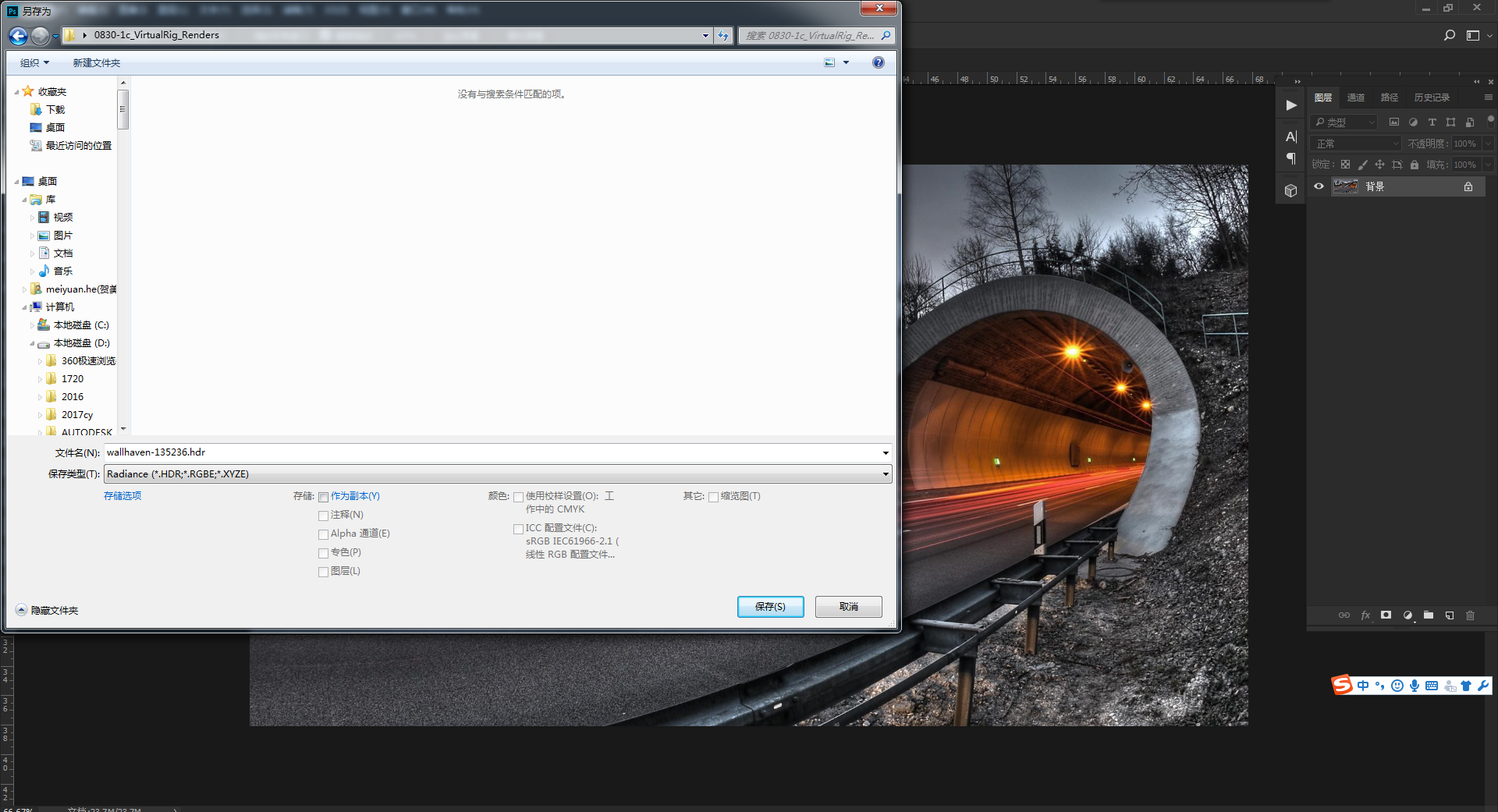Open Layers panel menu icon

click(1489, 98)
